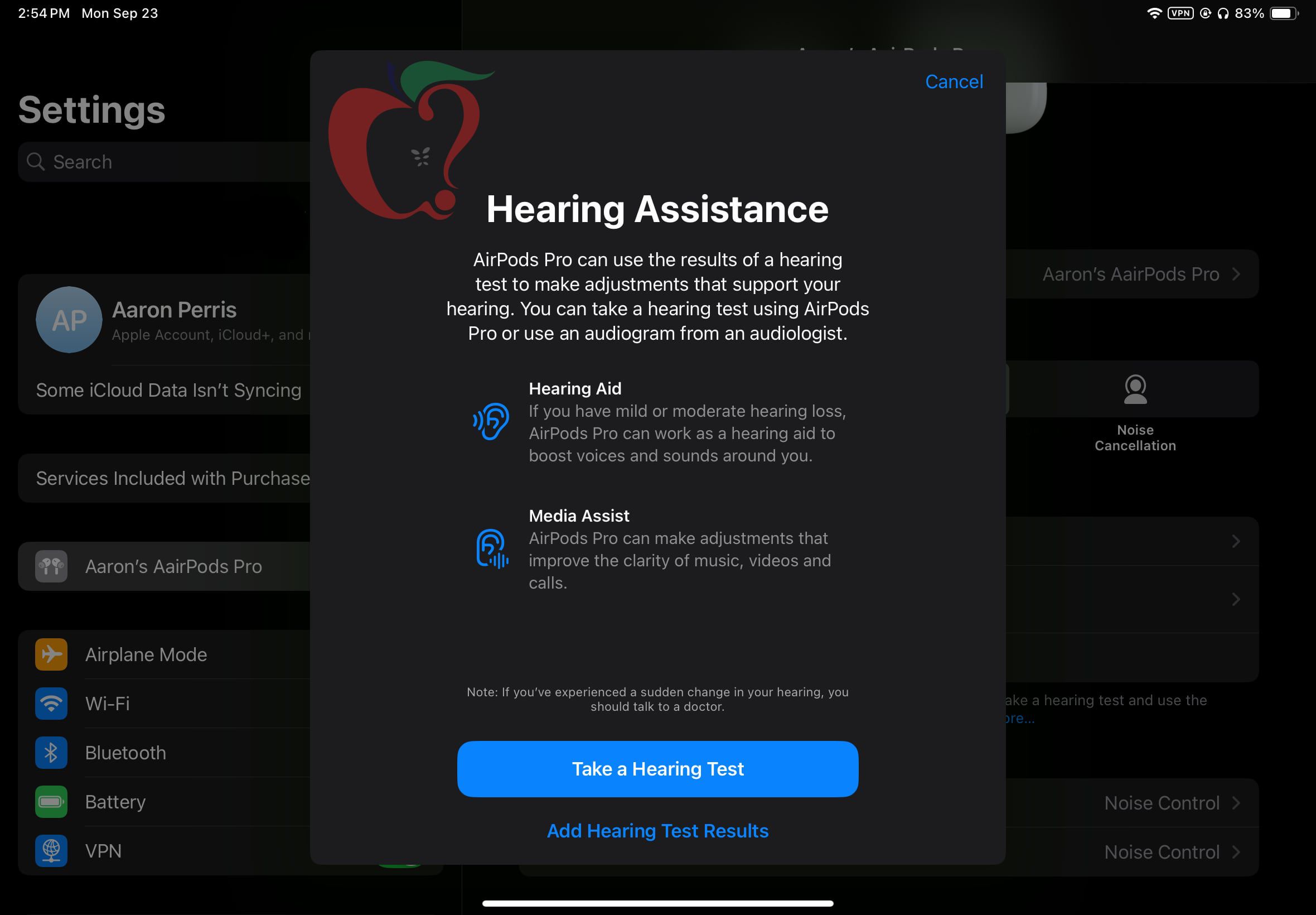Tap Take a Hearing Test button
Image resolution: width=1316 pixels, height=915 pixels.
pos(658,768)
